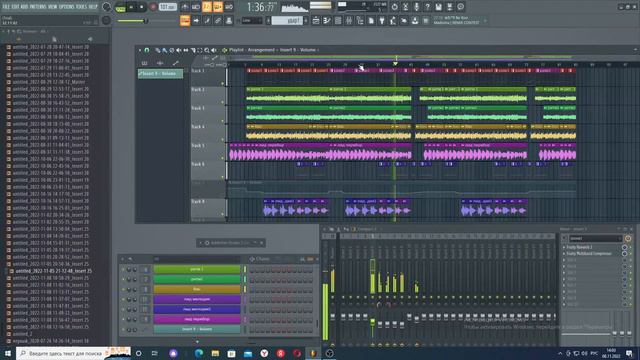640x360 pixels.
Task: Toggle typing keyboard to piano icon
Action: tap(185, 20)
